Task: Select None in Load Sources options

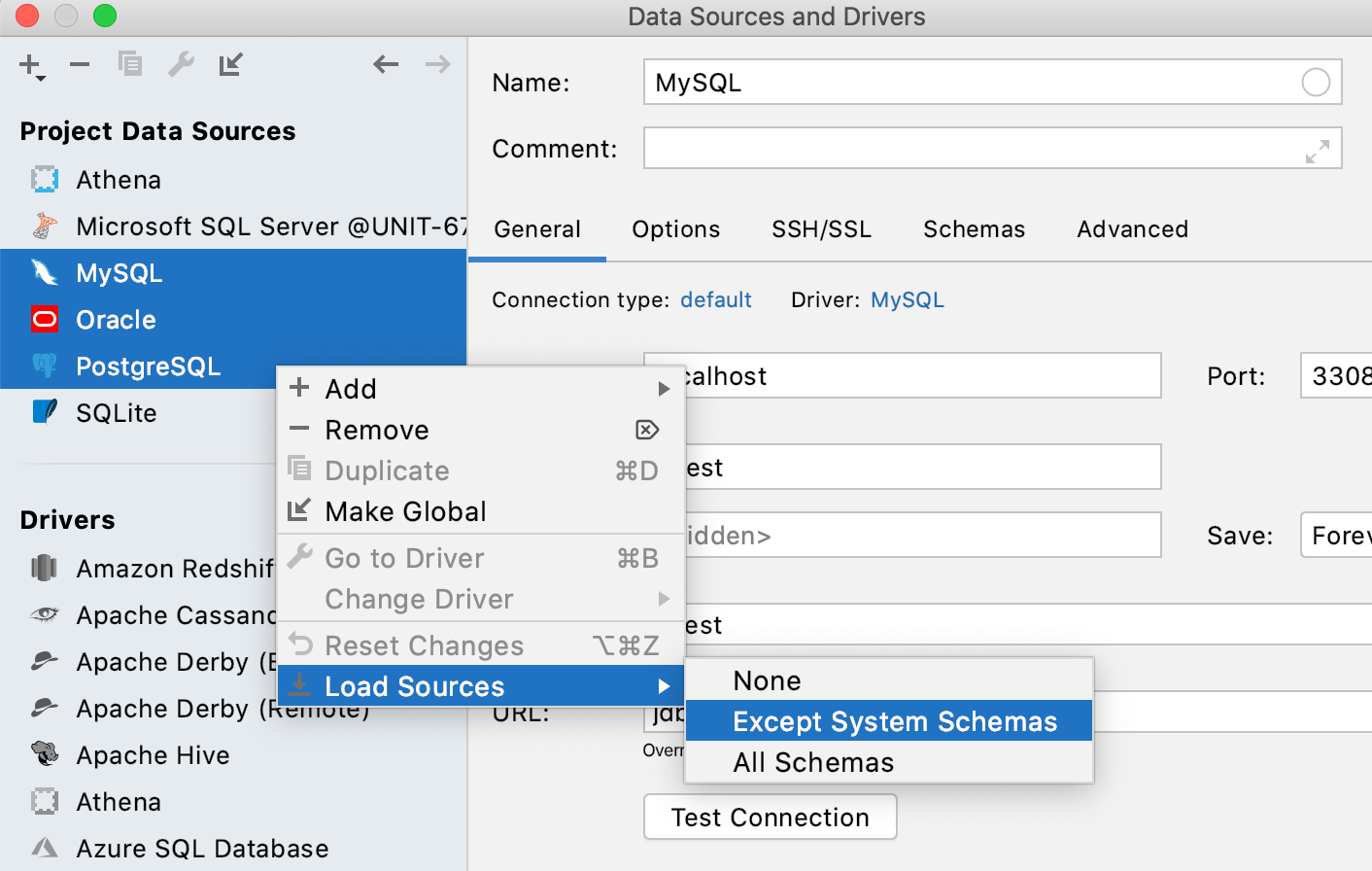Action: tap(768, 680)
